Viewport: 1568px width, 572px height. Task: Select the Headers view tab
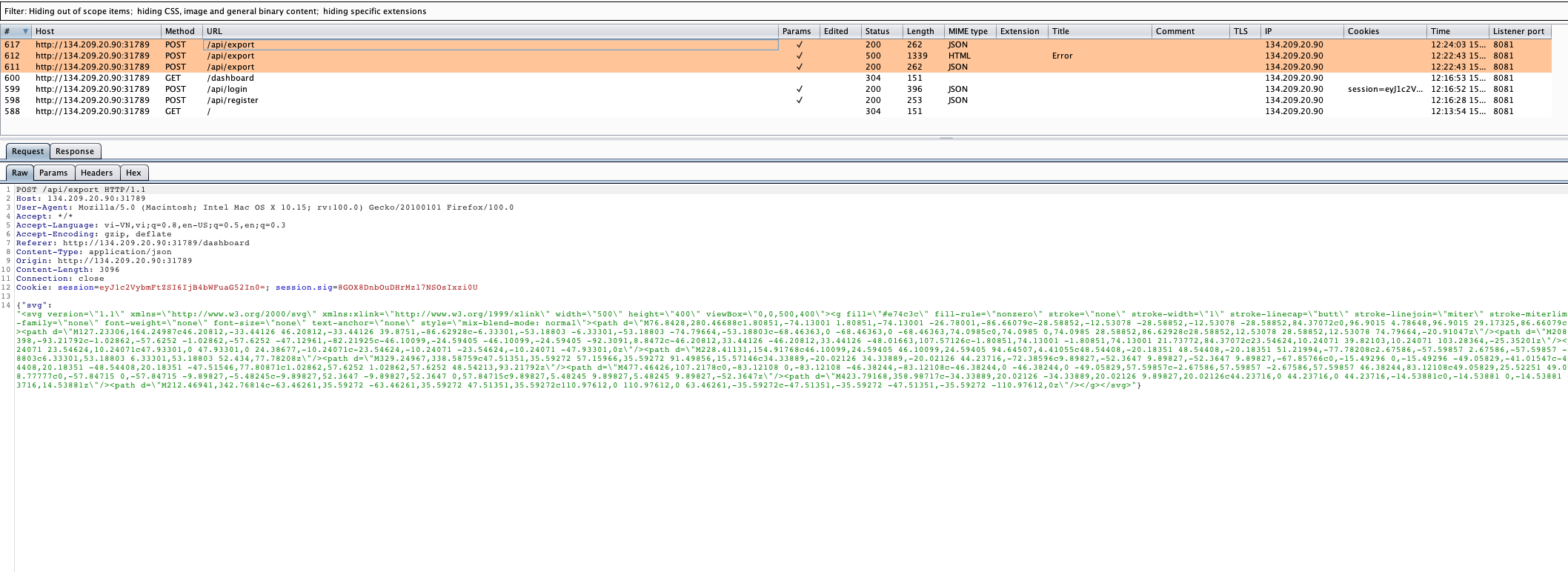click(x=97, y=173)
